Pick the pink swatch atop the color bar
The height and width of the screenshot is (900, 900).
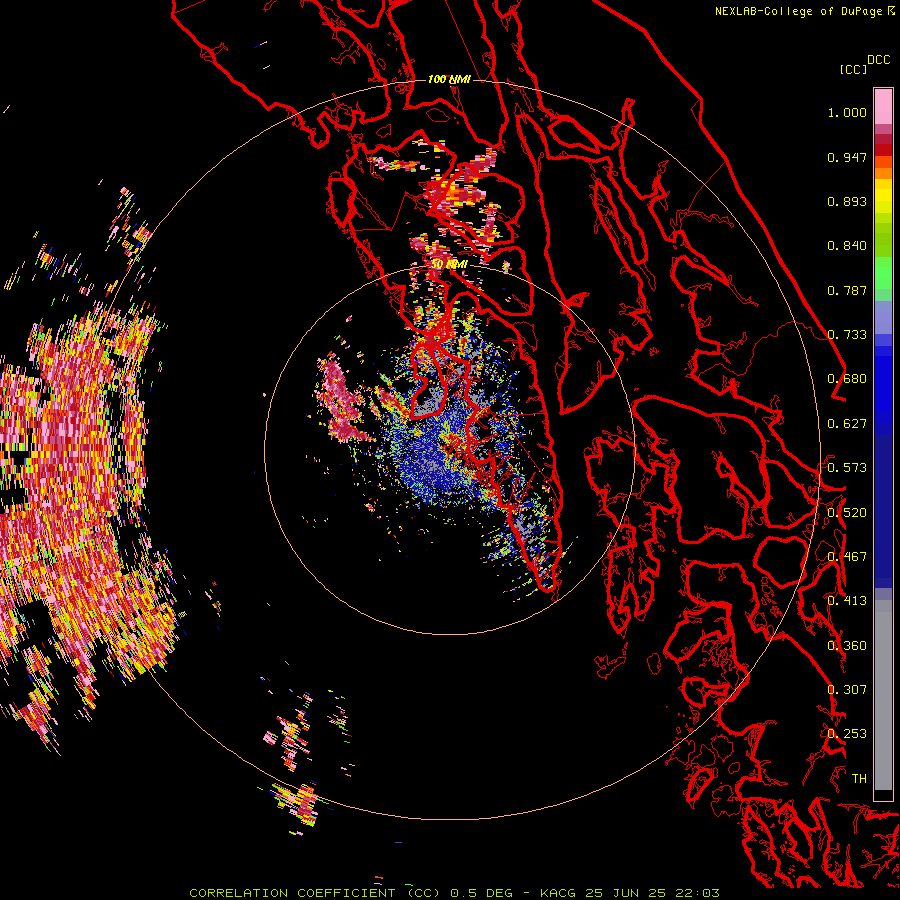(883, 106)
